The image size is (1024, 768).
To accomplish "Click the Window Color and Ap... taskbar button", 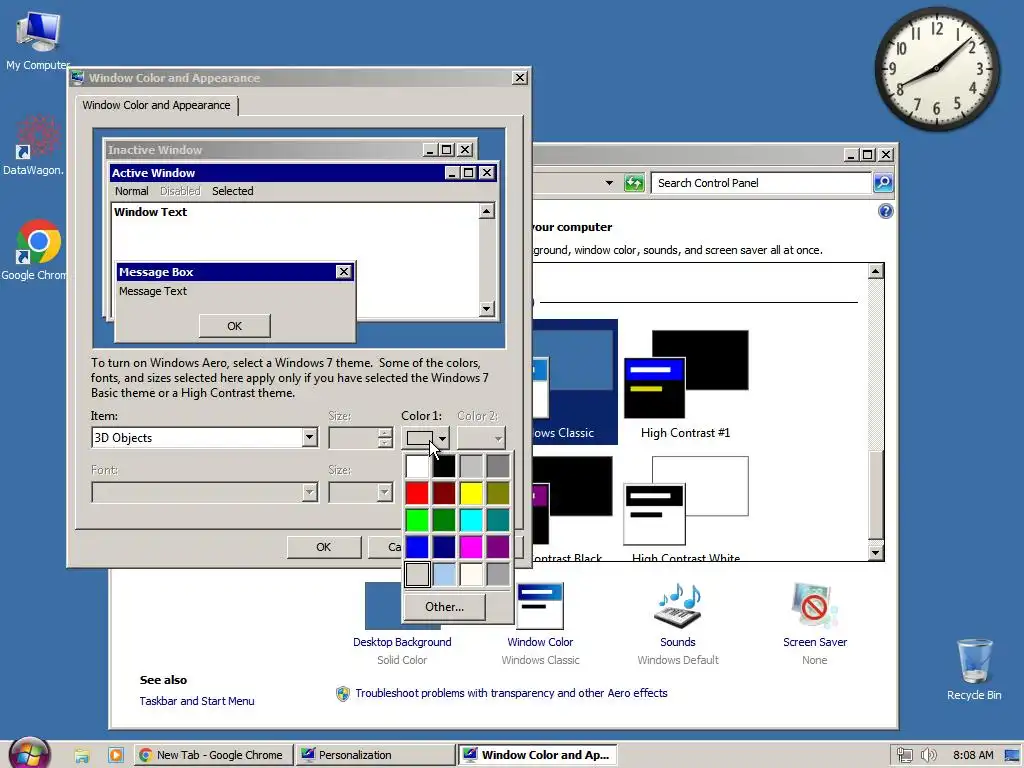I will [537, 755].
